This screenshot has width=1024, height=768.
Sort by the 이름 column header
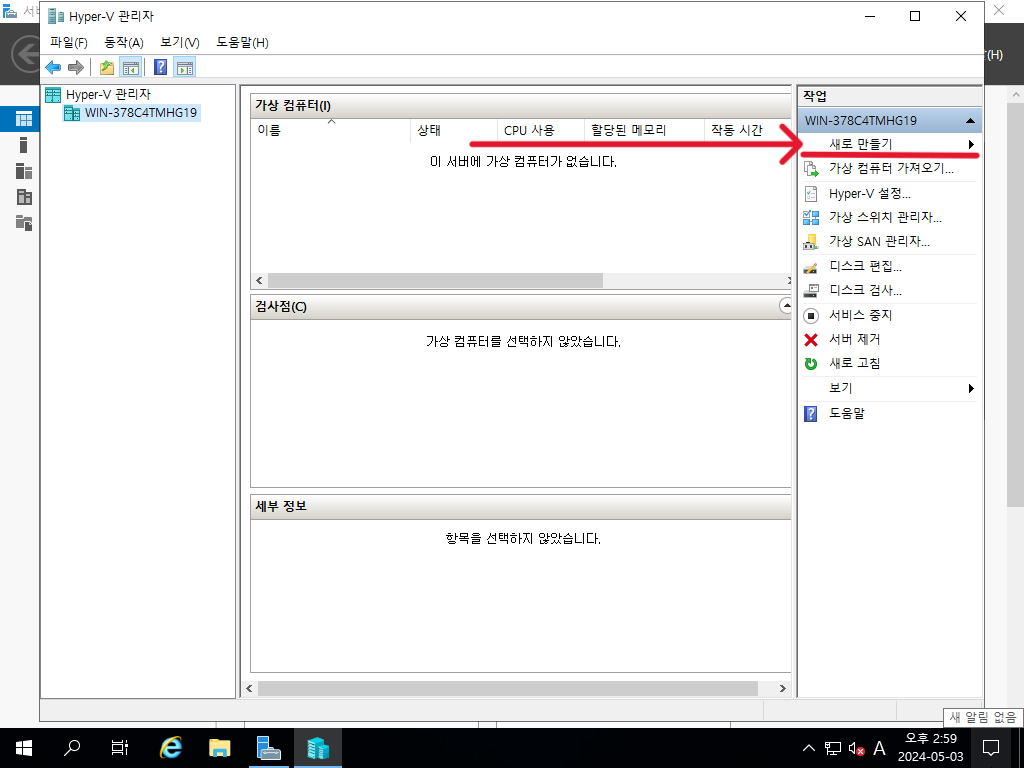(x=330, y=130)
